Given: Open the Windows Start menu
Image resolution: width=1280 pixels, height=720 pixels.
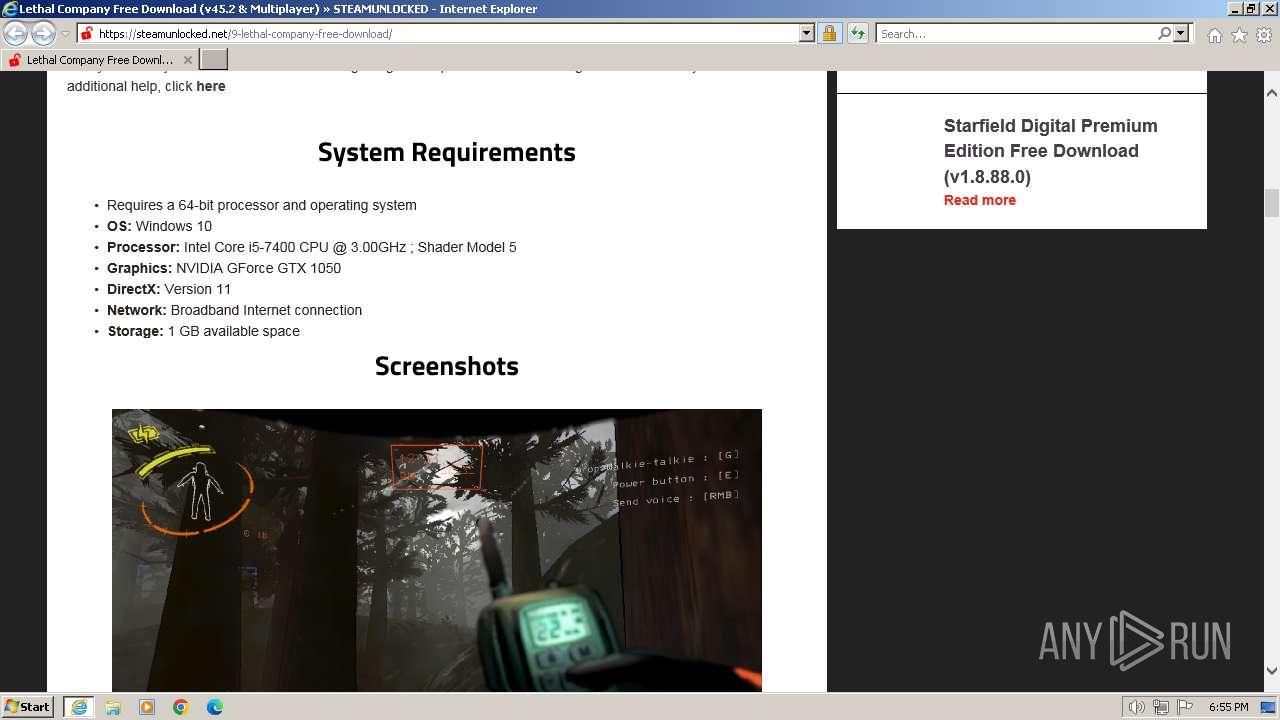Looking at the screenshot, I should pos(27,706).
